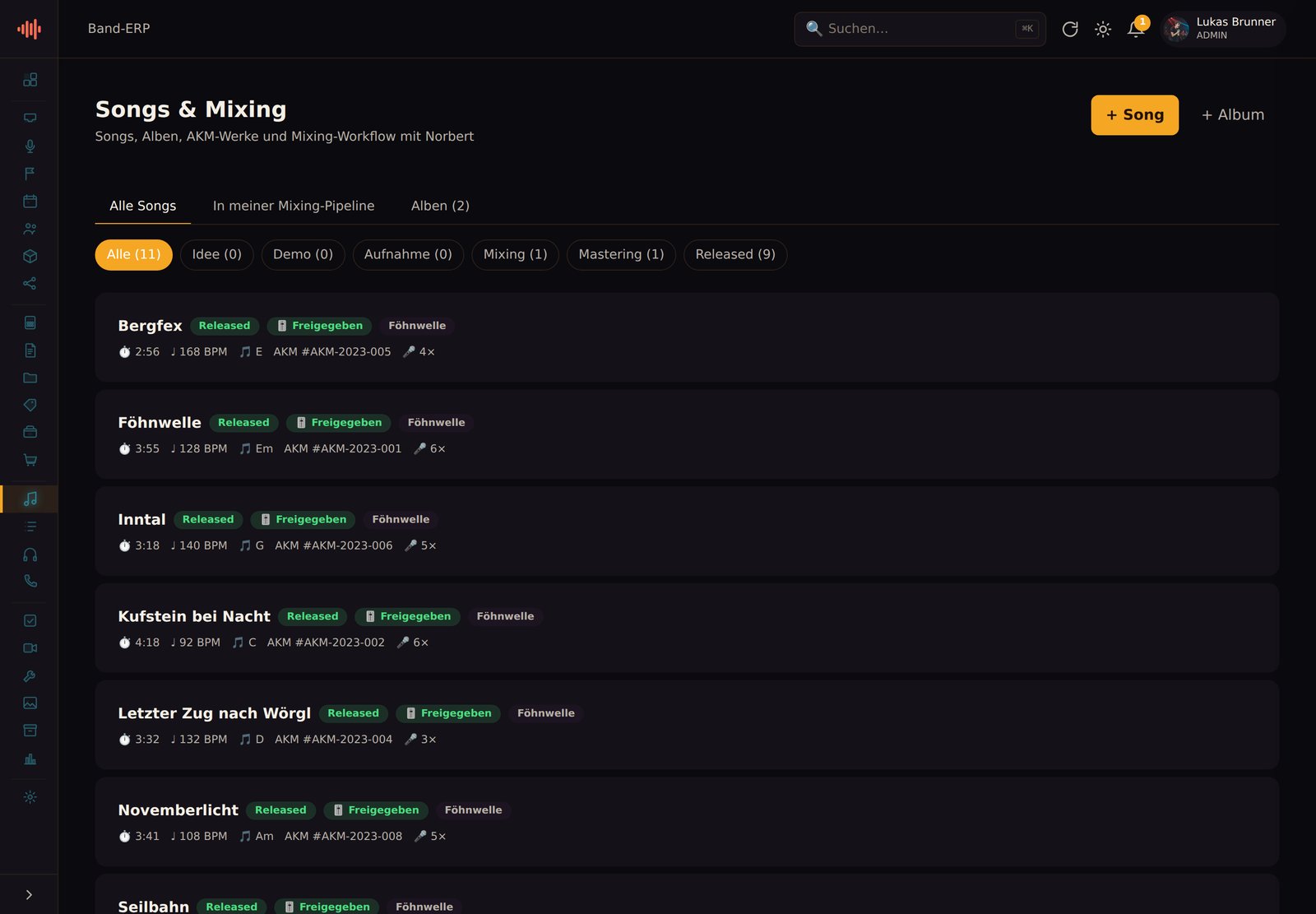
Task: Open the people icon in sidebar
Action: [30, 229]
